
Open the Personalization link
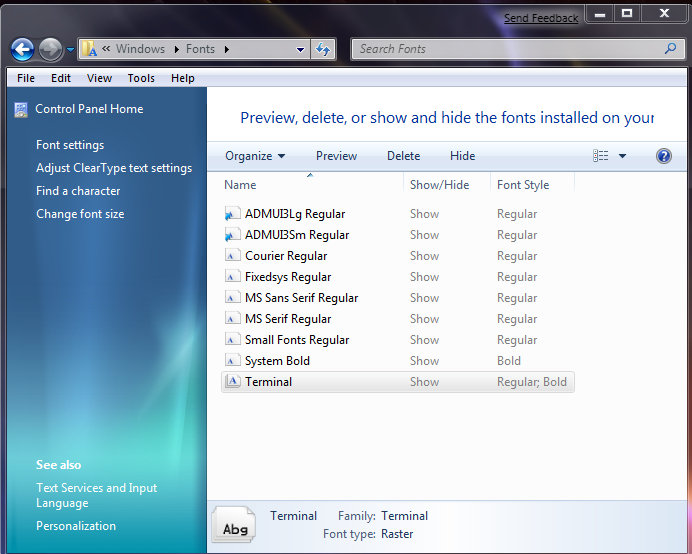point(76,526)
